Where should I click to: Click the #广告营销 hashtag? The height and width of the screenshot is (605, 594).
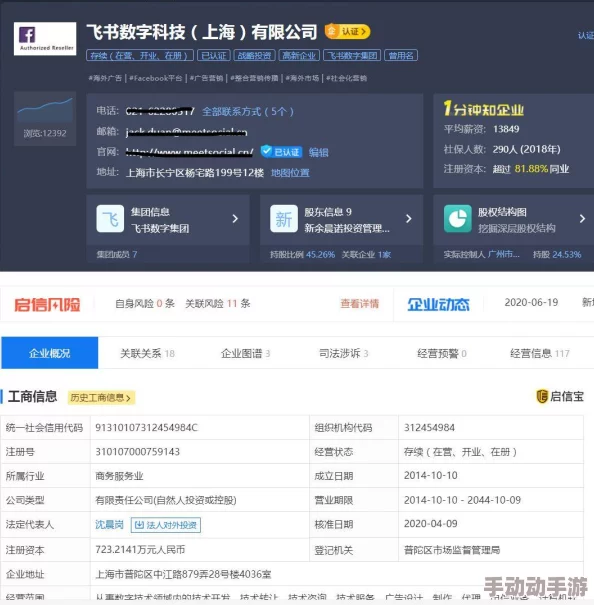(206, 78)
